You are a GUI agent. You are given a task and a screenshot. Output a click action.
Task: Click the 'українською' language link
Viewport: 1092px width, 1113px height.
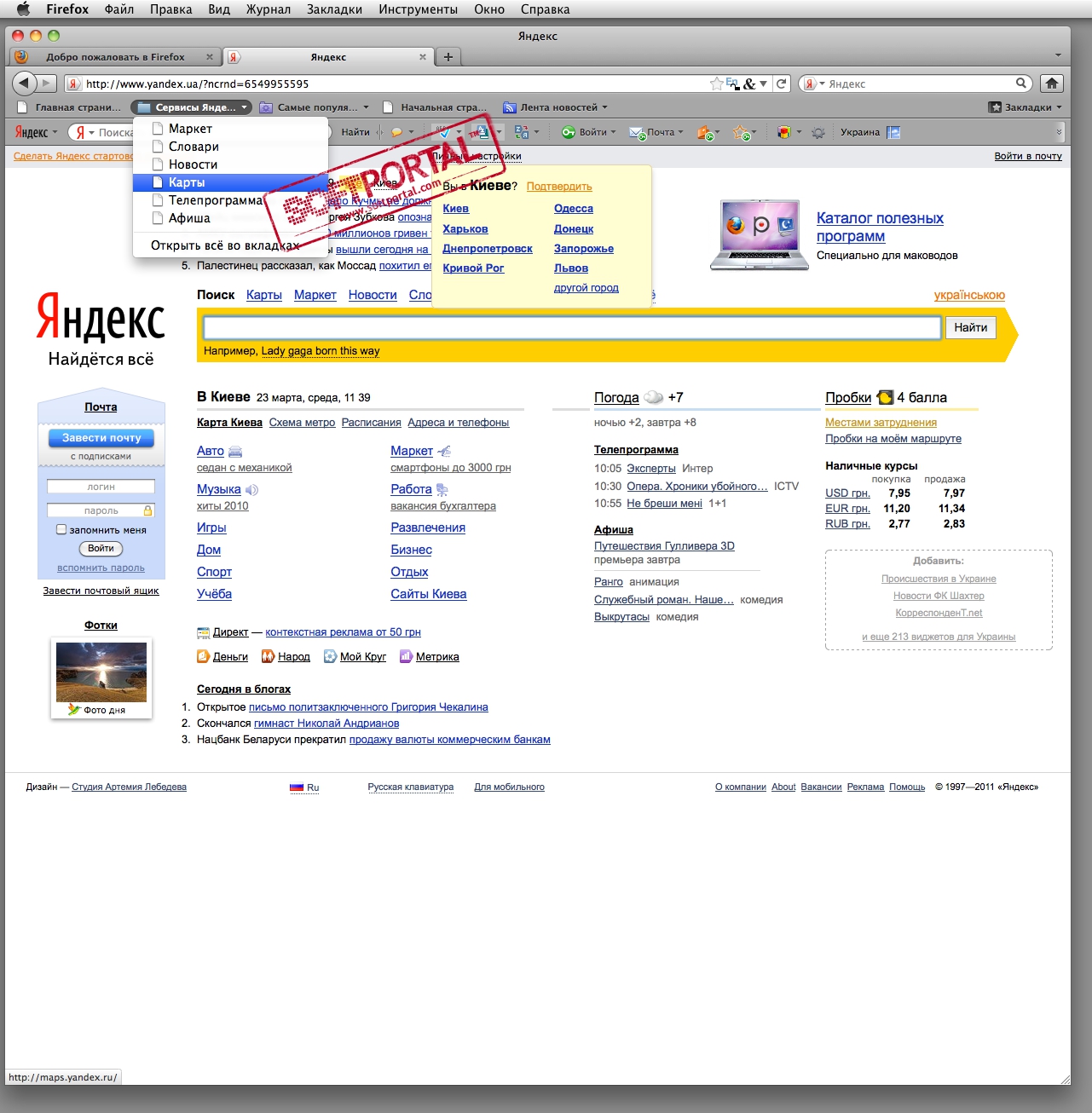pyautogui.click(x=969, y=295)
